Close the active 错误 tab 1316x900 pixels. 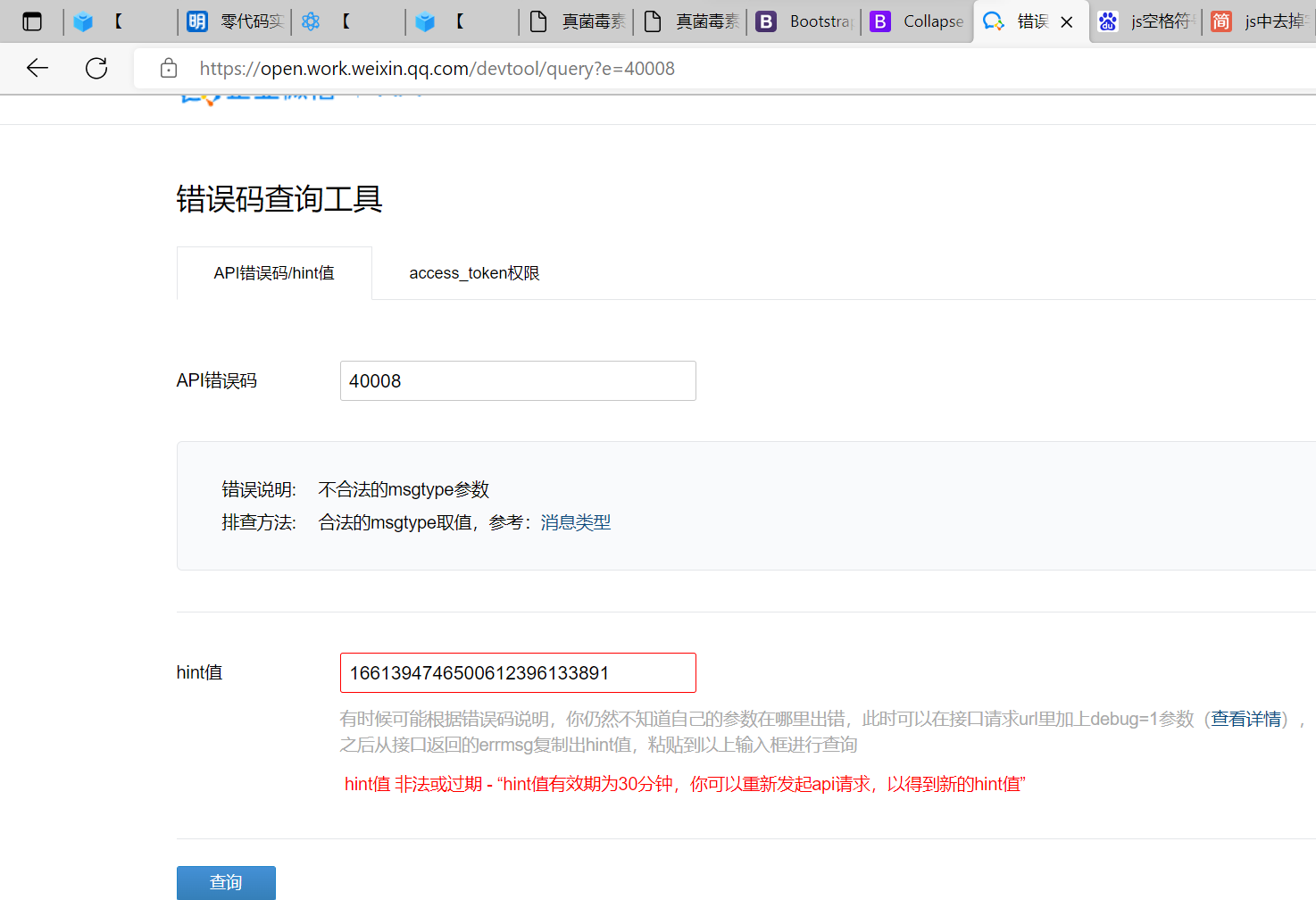1067,22
